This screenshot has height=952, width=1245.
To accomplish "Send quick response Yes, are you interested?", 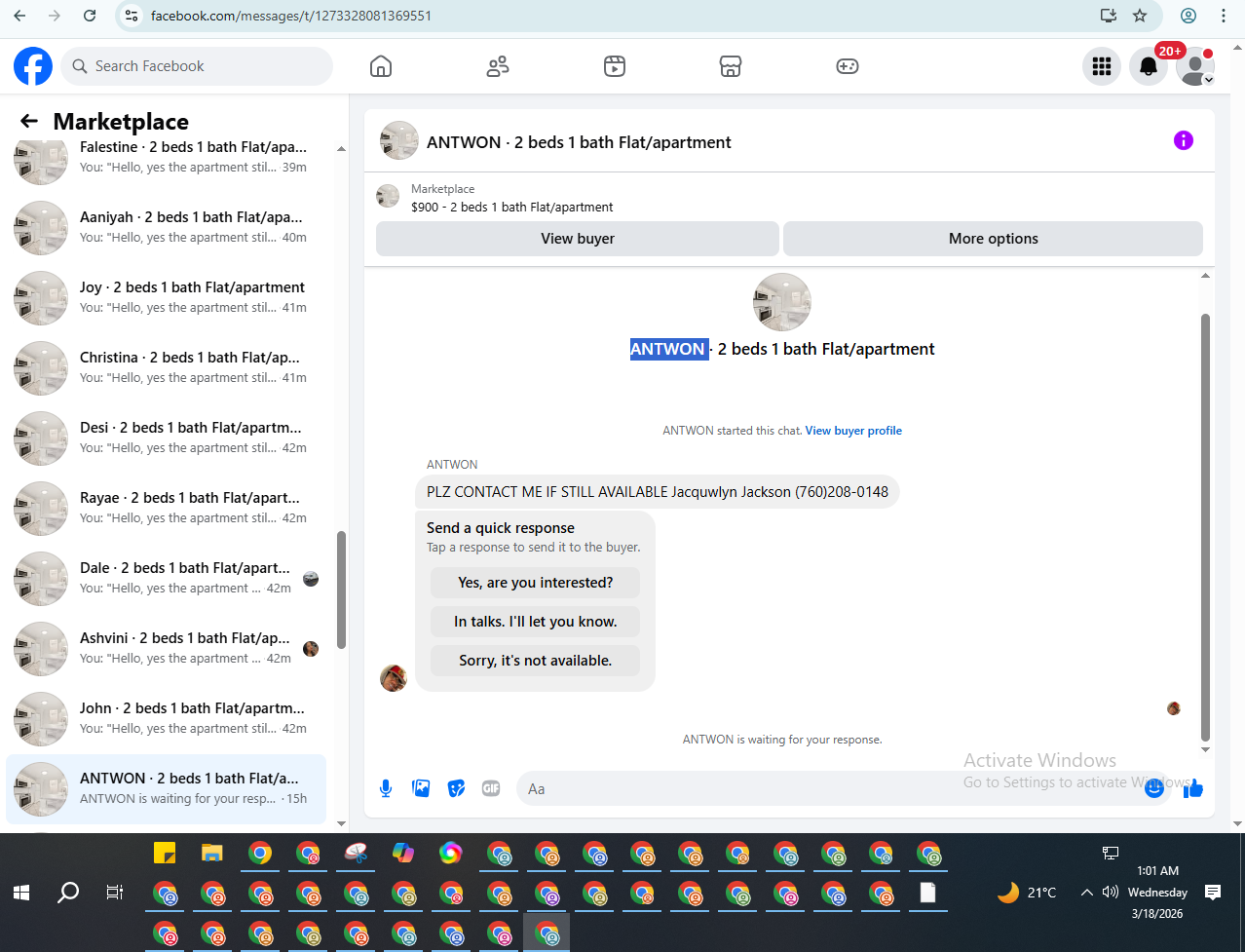I will pyautogui.click(x=535, y=583).
